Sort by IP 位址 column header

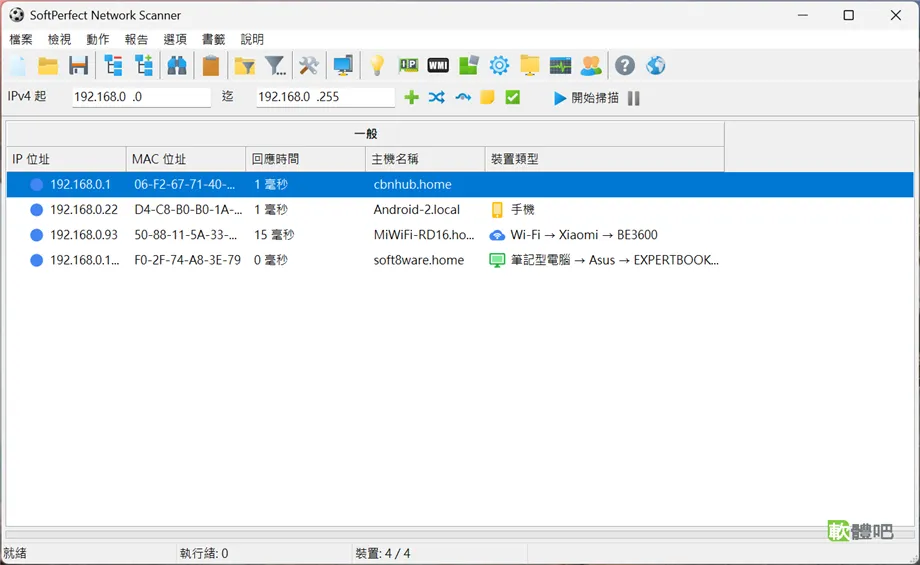coord(66,159)
